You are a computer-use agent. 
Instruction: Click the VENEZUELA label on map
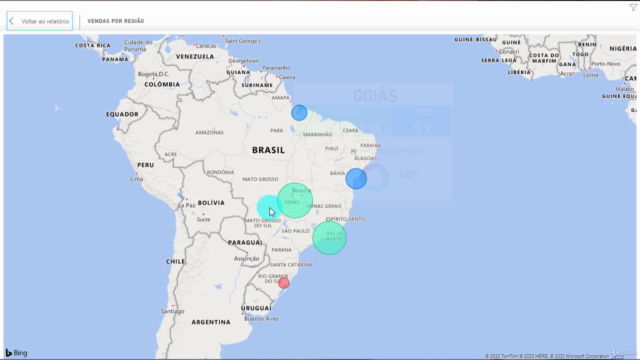195,56
